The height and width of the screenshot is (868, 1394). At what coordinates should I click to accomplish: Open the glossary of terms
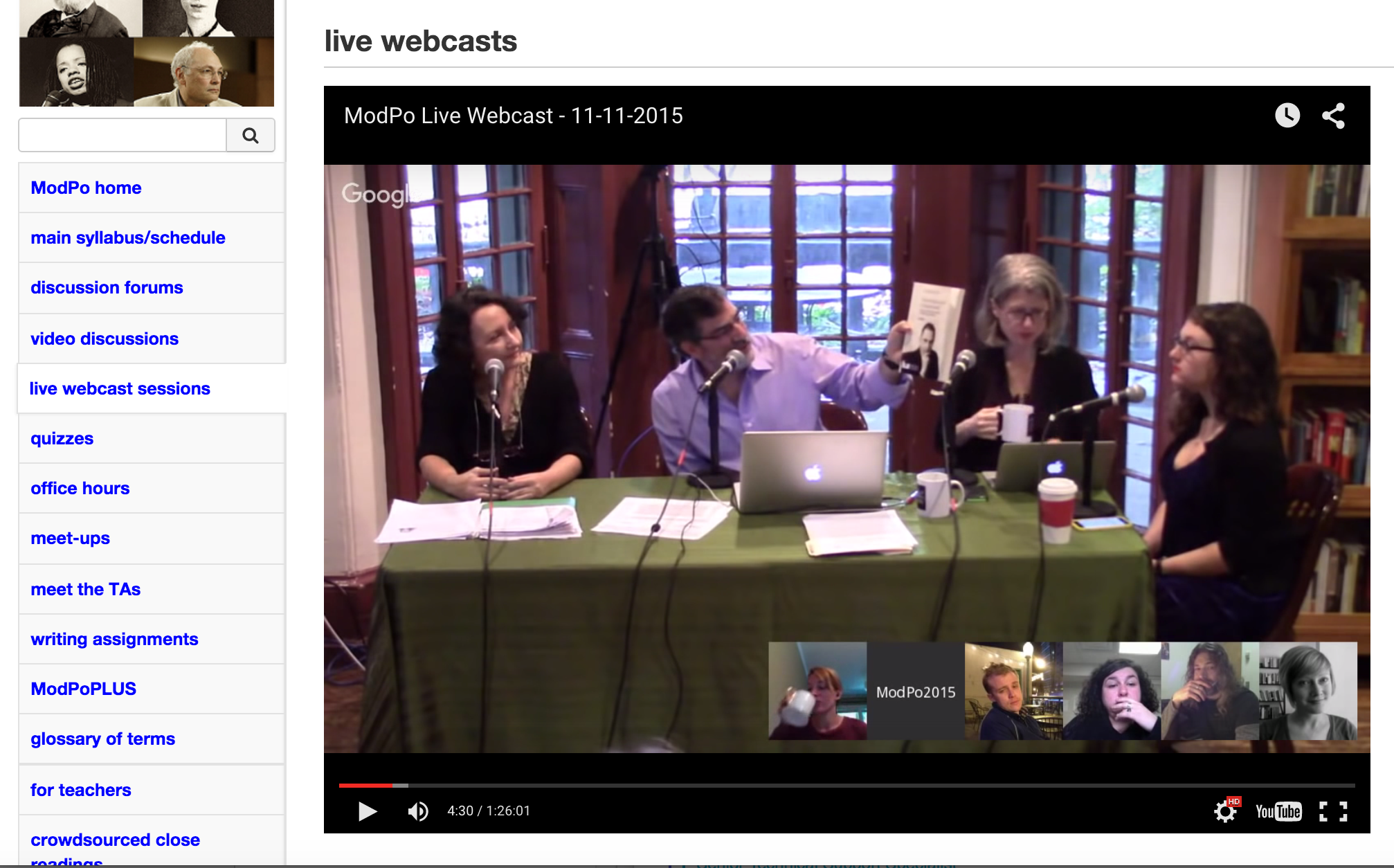pyautogui.click(x=102, y=739)
